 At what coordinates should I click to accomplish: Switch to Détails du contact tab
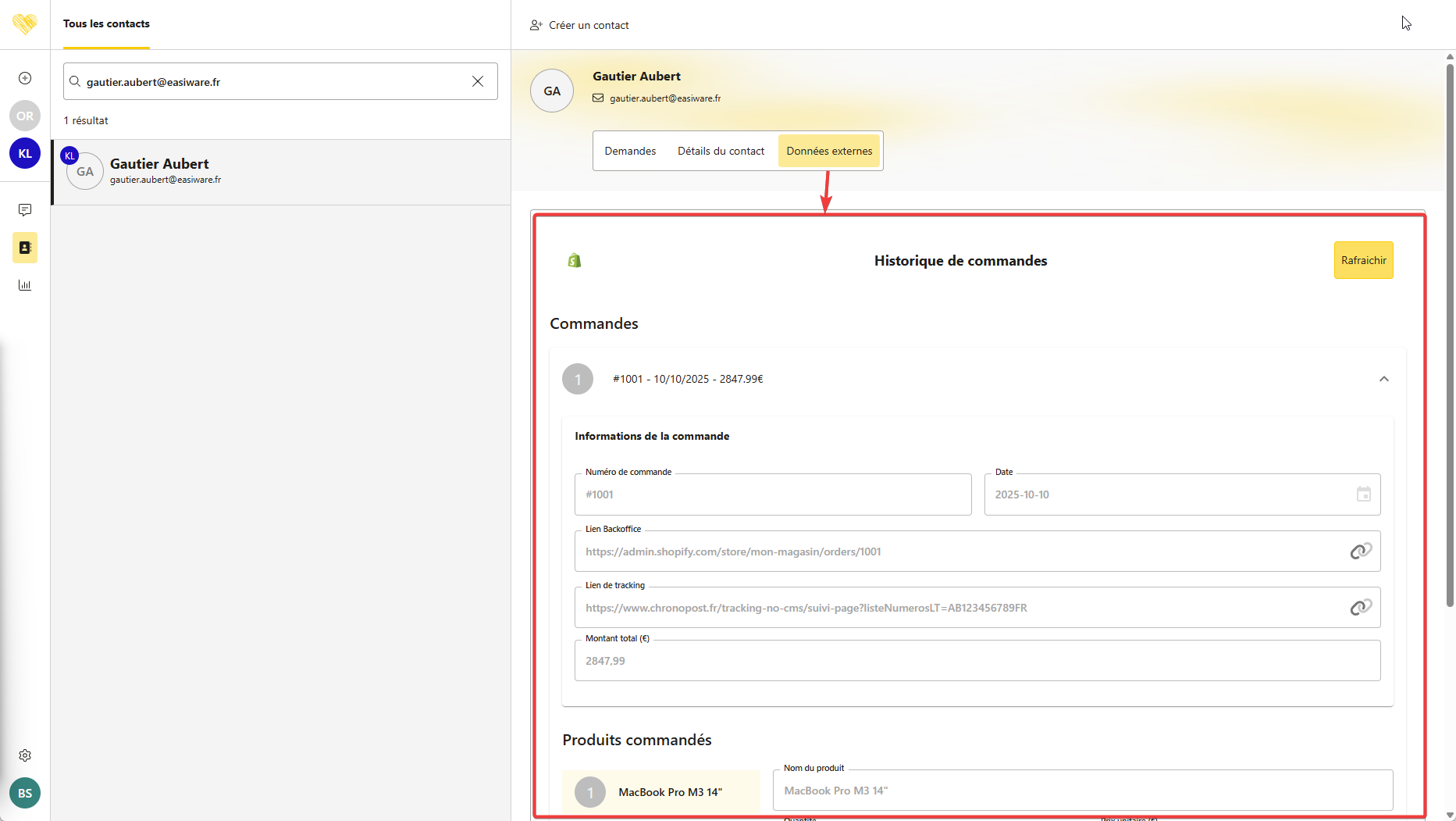click(721, 151)
